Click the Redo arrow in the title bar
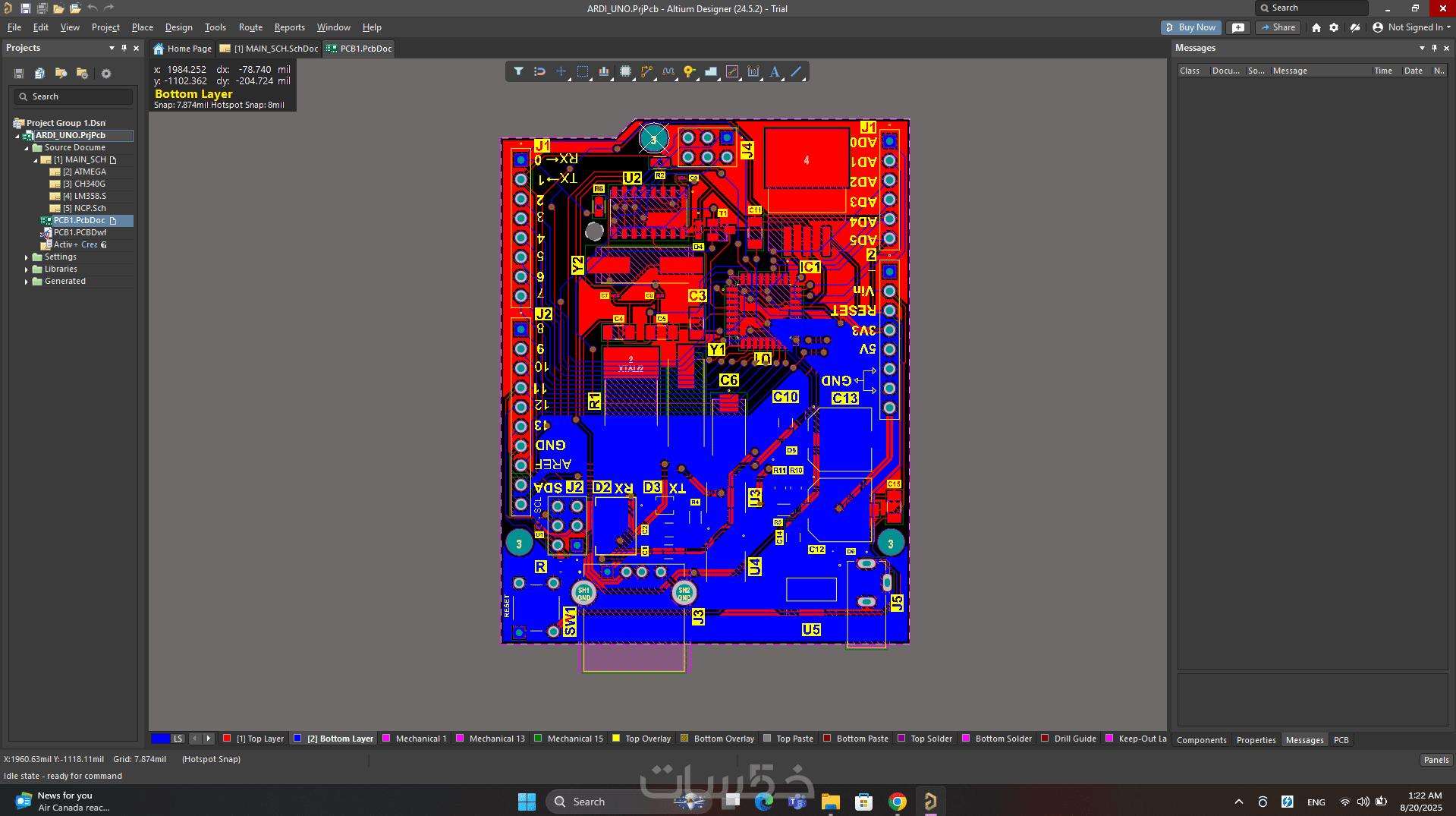 (x=108, y=8)
